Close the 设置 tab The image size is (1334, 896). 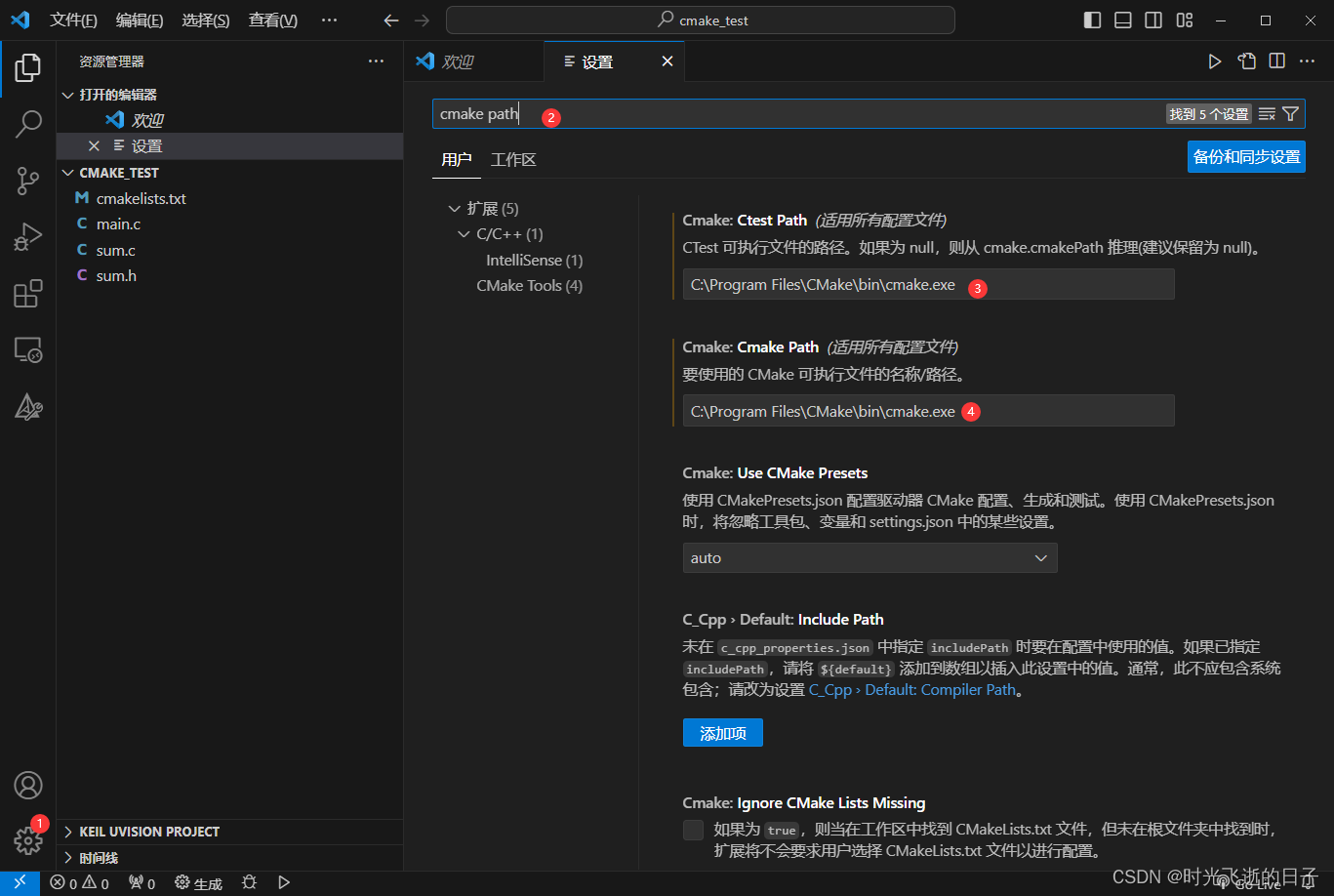coord(667,61)
